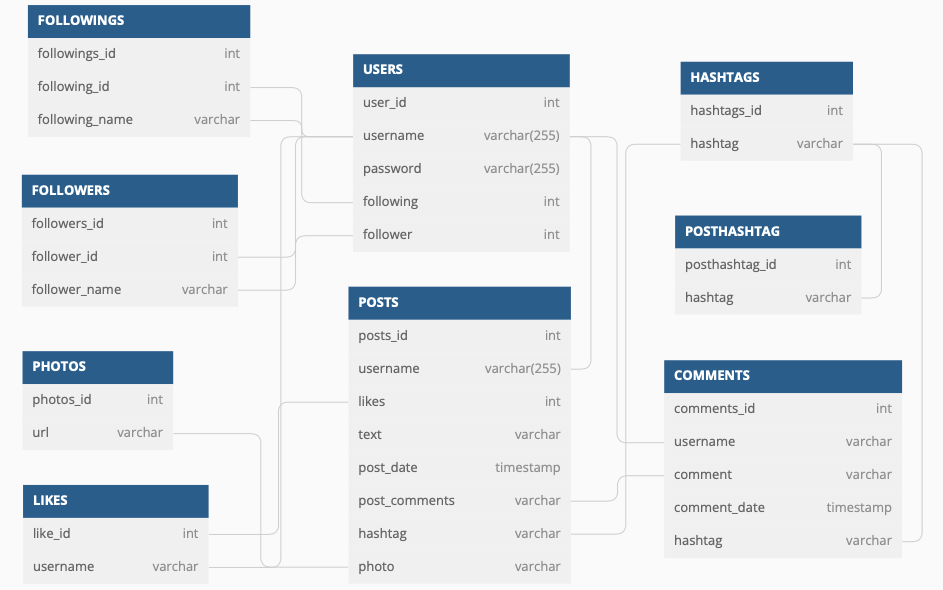943x590 pixels.
Task: Click the USERS table header
Action: click(x=461, y=70)
